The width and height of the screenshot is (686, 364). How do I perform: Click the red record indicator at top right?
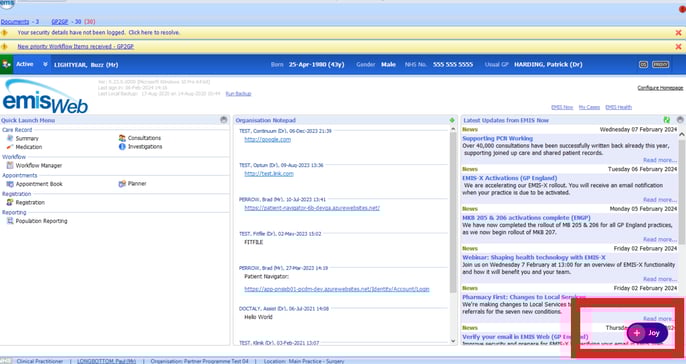click(x=682, y=9)
